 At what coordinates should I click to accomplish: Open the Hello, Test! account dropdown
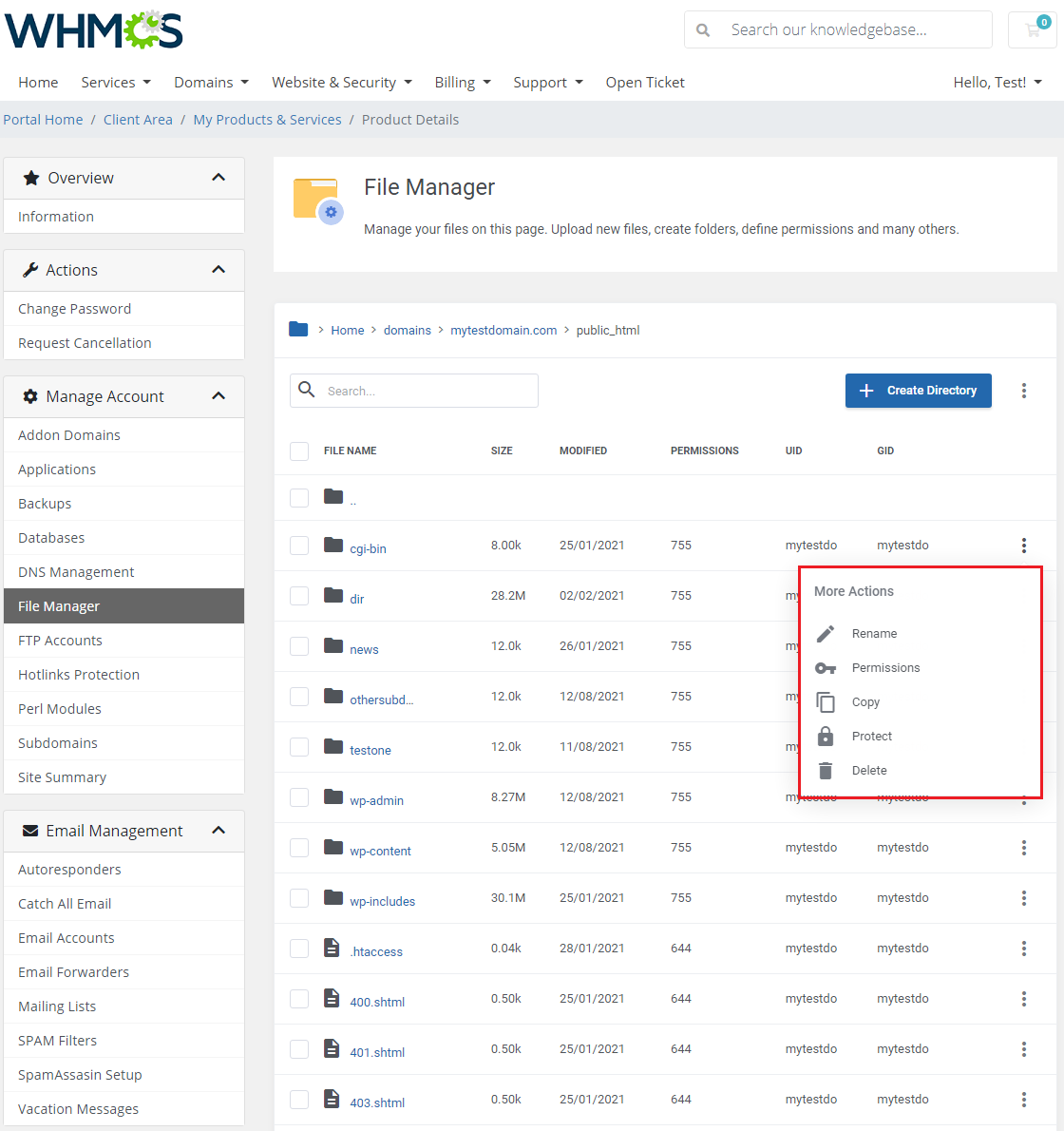coord(997,83)
